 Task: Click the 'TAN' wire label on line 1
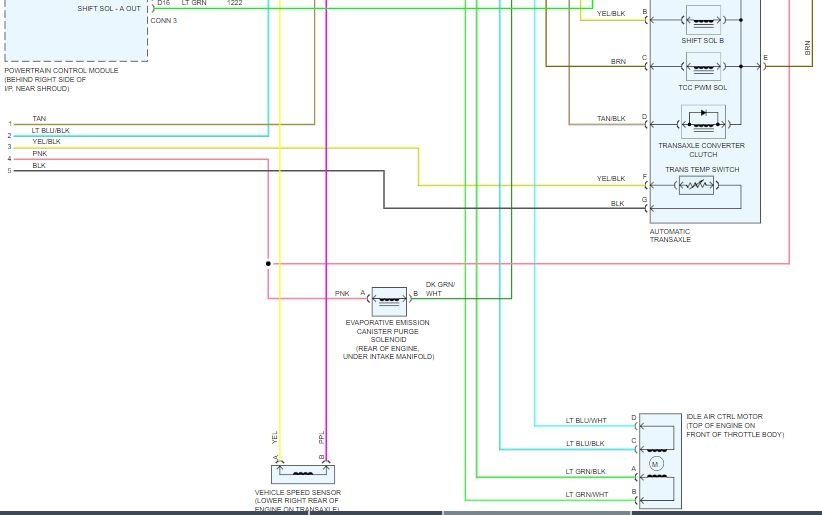point(39,119)
